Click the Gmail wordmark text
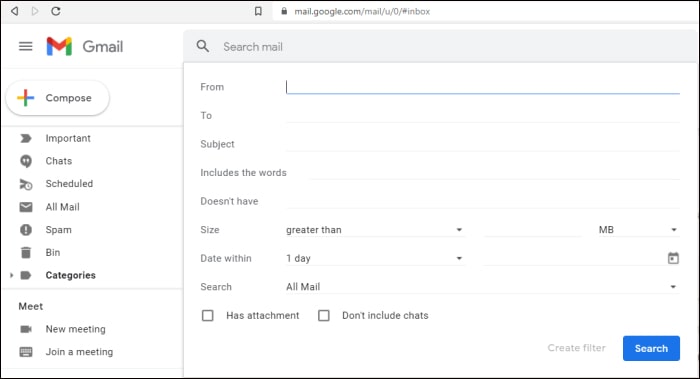Viewport: 700px width, 379px height. click(x=103, y=46)
